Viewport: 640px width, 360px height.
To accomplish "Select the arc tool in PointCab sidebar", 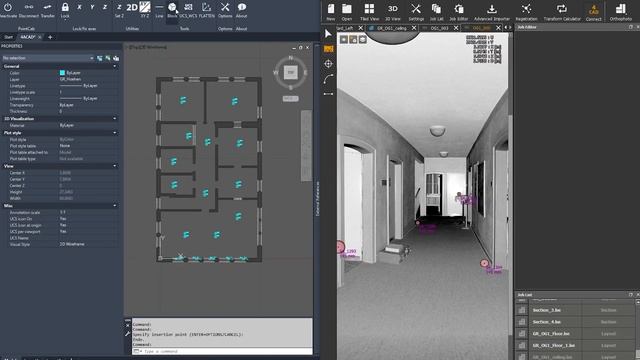I will [x=328, y=79].
